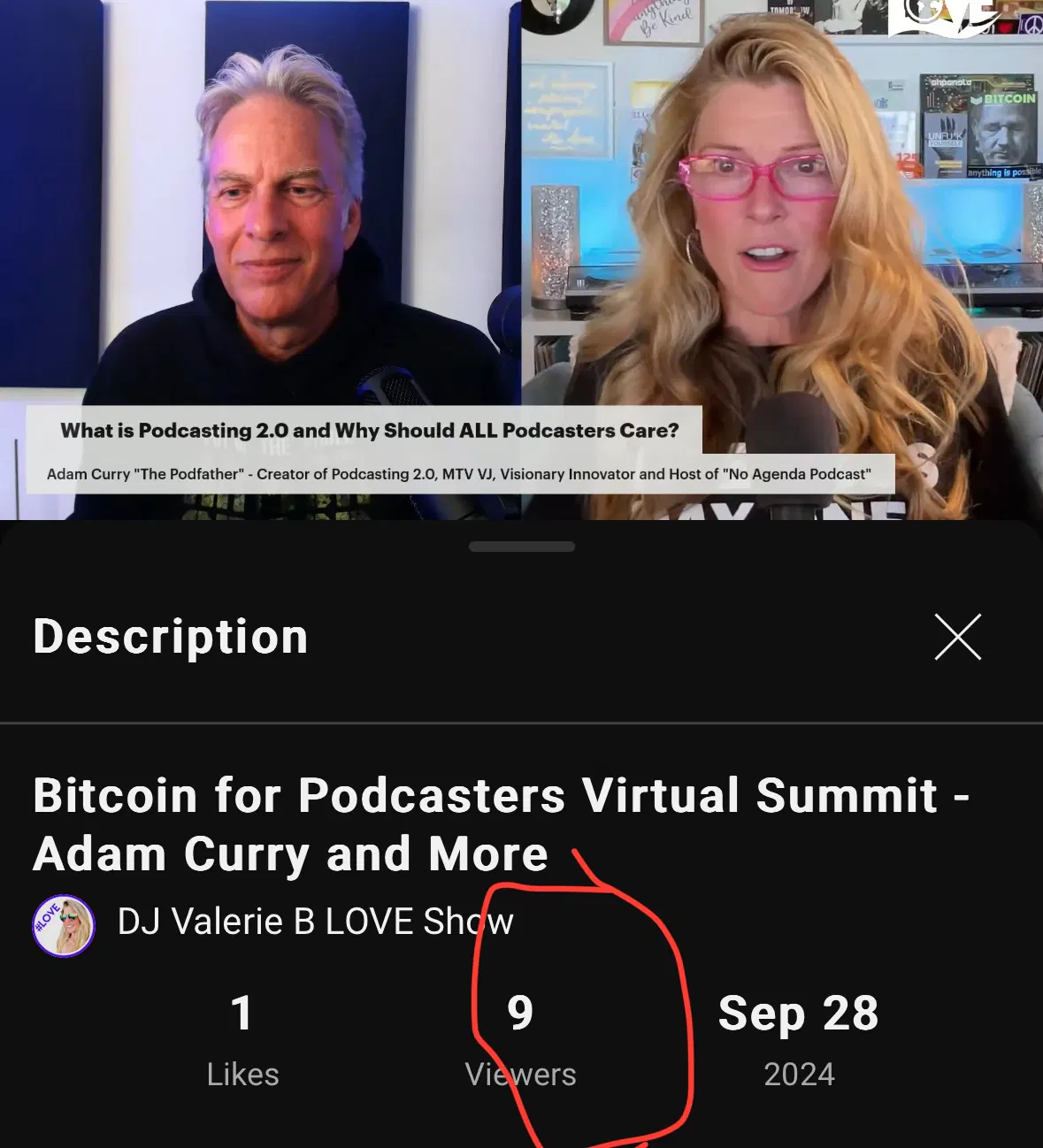
Task: Tap the likes count number 1
Action: 242,1013
